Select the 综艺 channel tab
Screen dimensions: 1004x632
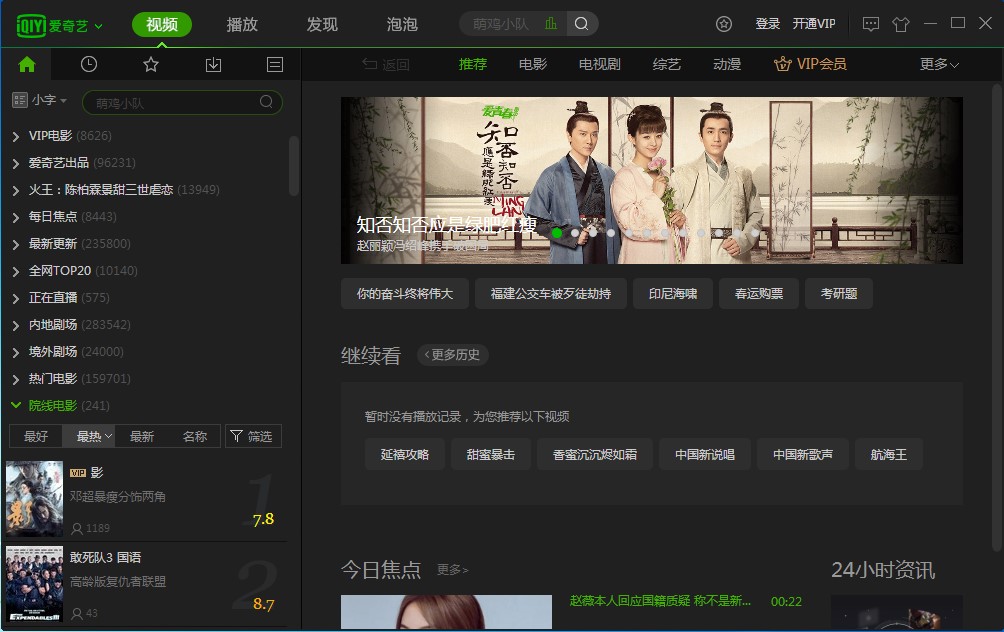667,64
